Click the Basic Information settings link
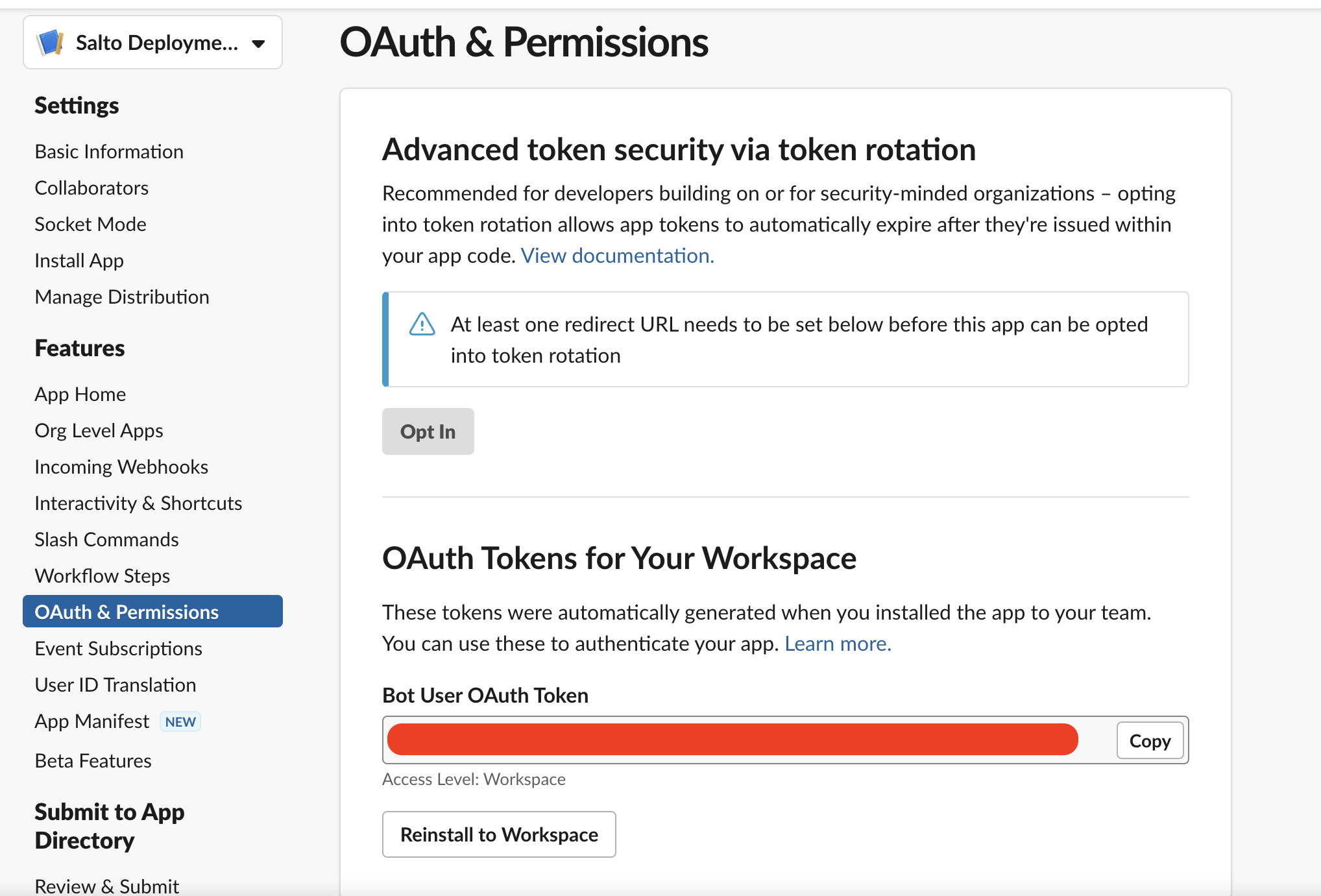This screenshot has width=1321, height=896. click(x=108, y=151)
